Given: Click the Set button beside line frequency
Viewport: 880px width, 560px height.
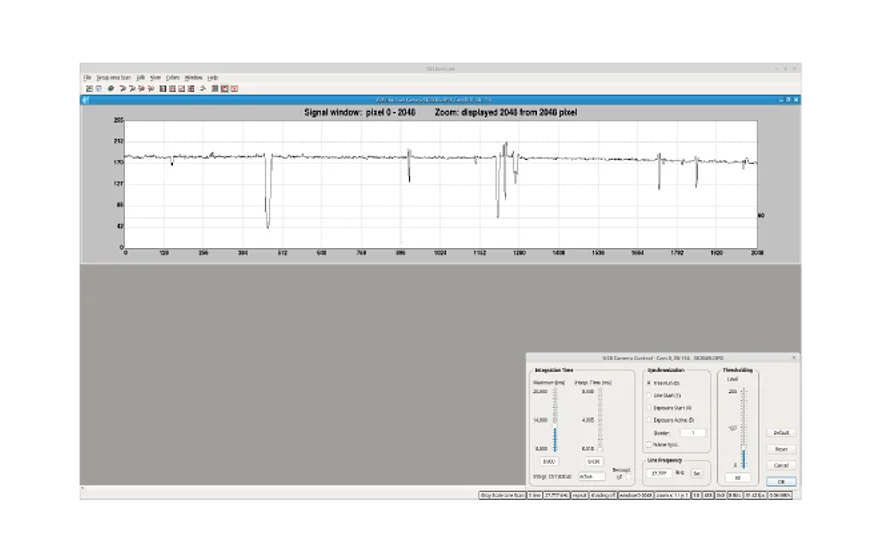Looking at the screenshot, I should pyautogui.click(x=697, y=472).
